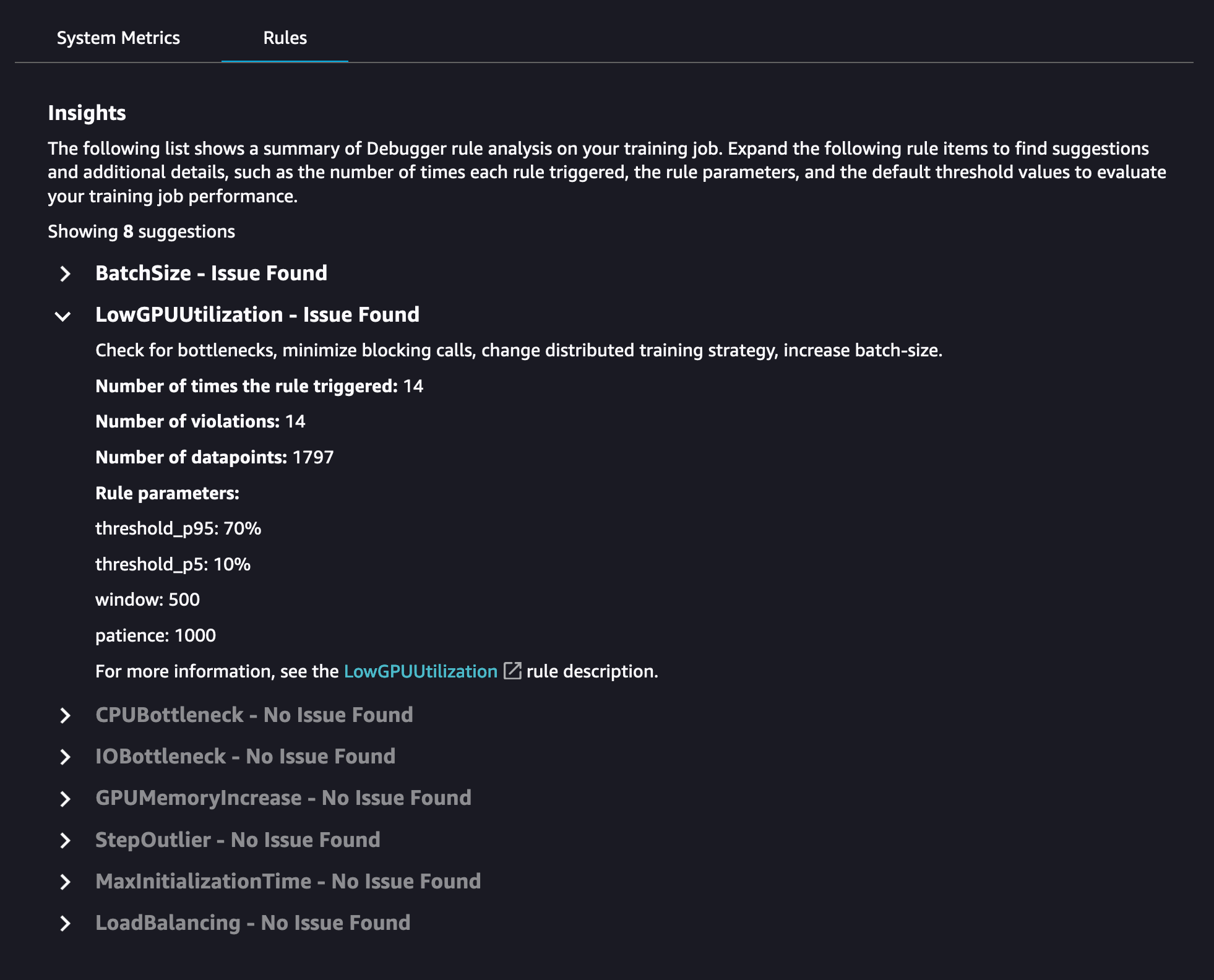1214x980 pixels.
Task: Click the chevron icon next to MaxInitializationTime
Action: (65, 882)
